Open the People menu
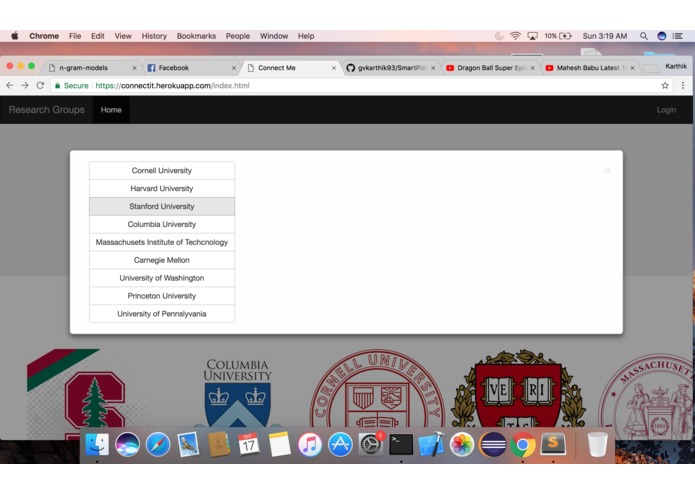Image resolution: width=695 pixels, height=494 pixels. pyautogui.click(x=238, y=36)
